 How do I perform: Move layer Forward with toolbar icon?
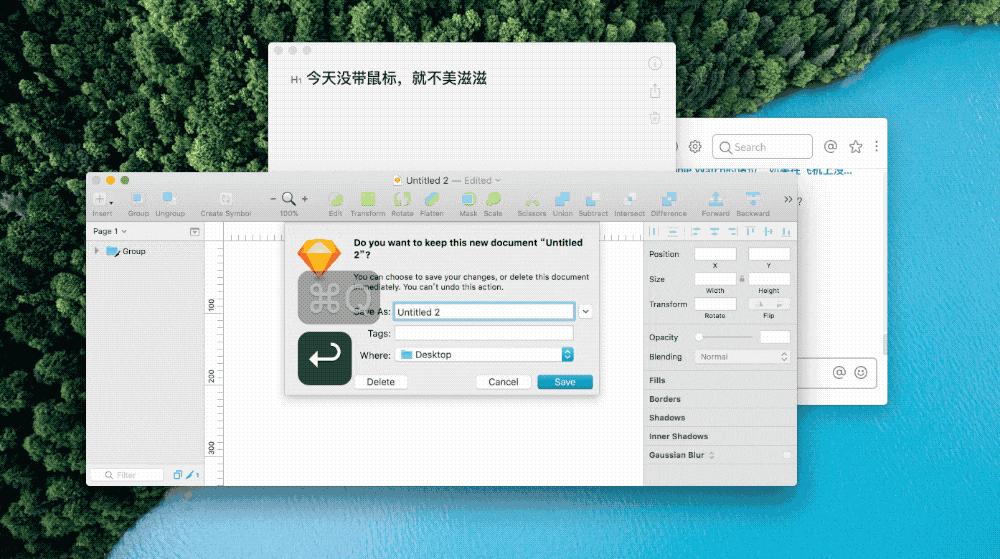[x=716, y=199]
